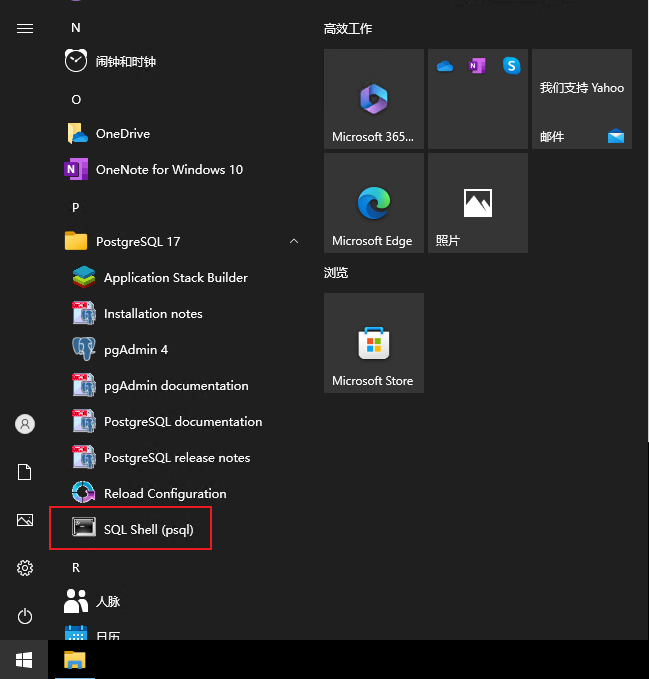Click the letter O section header
This screenshot has height=679, width=649.
pos(75,99)
